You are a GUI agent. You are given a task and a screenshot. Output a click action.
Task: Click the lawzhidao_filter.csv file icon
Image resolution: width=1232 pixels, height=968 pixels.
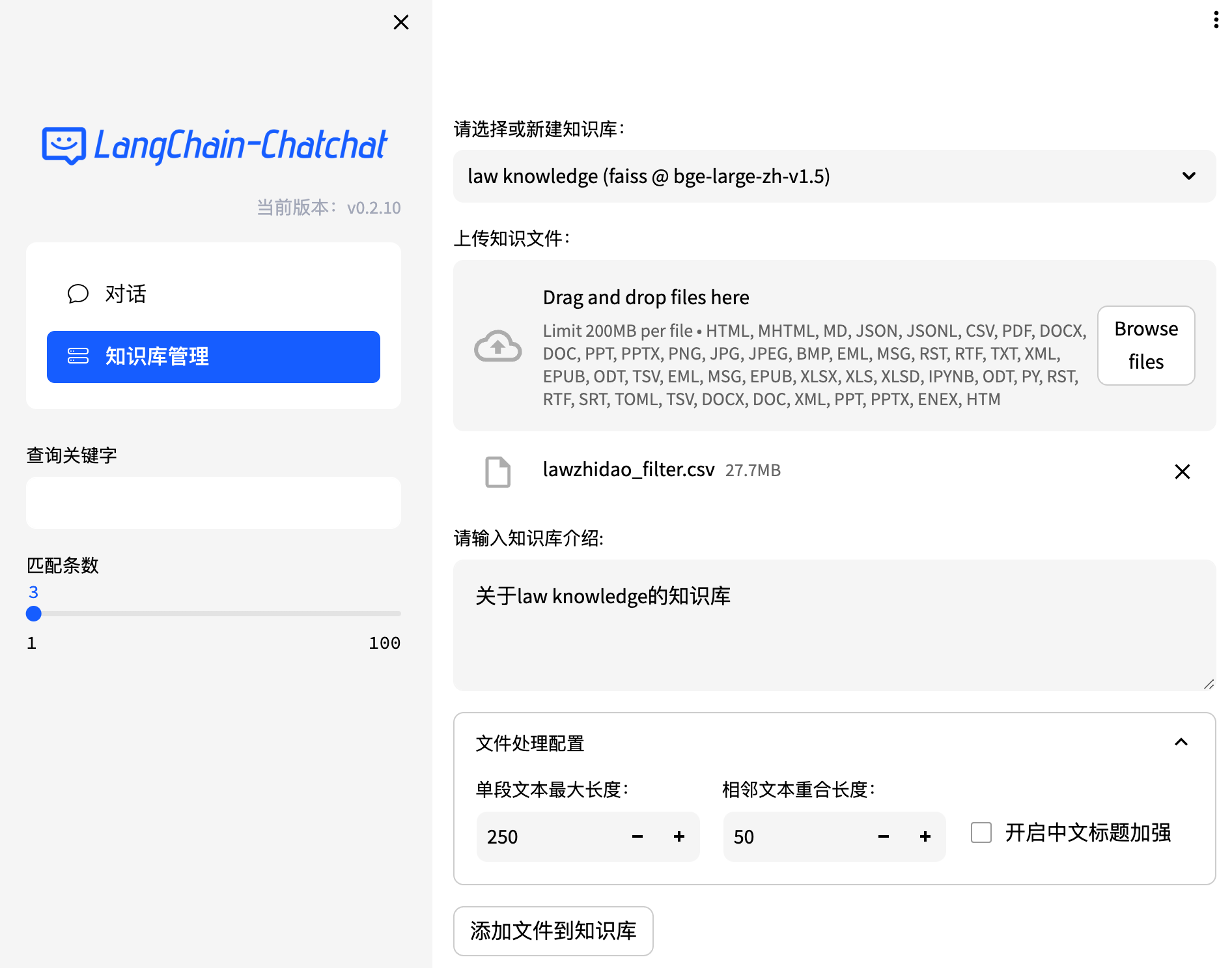pyautogui.click(x=497, y=472)
